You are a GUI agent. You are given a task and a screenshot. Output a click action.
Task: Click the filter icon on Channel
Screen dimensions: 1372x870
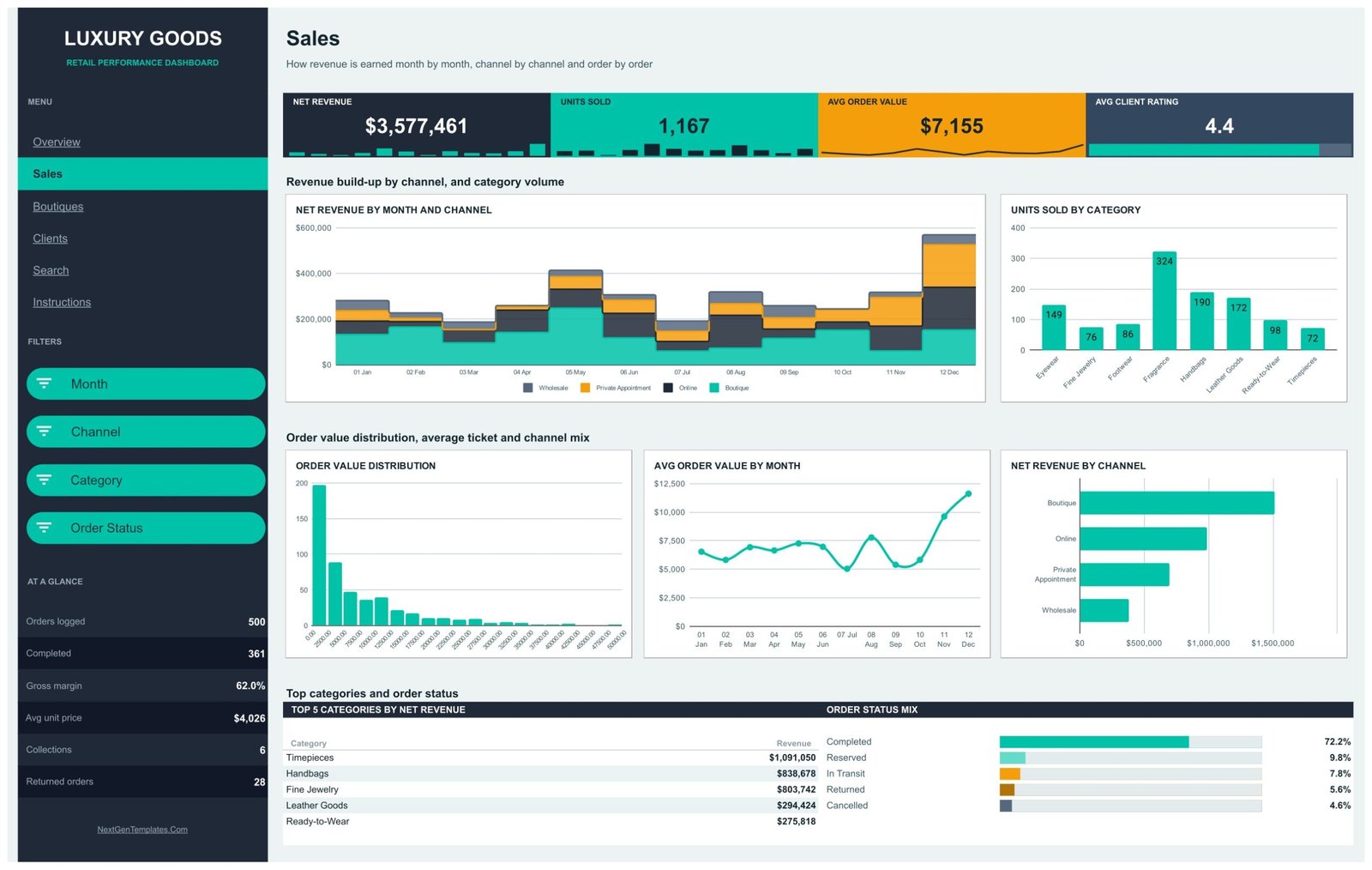click(44, 432)
